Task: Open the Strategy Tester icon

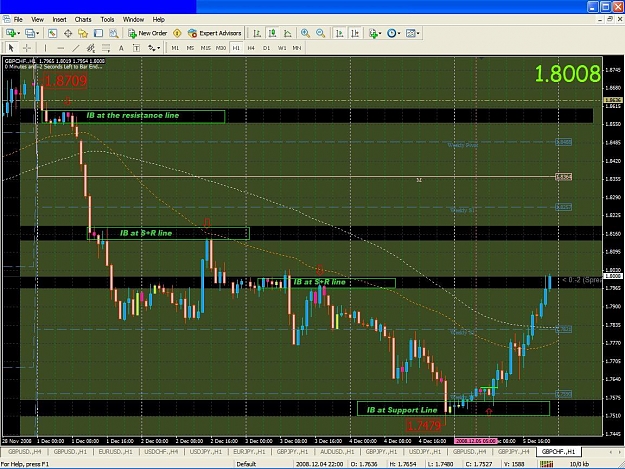Action: click(x=114, y=33)
